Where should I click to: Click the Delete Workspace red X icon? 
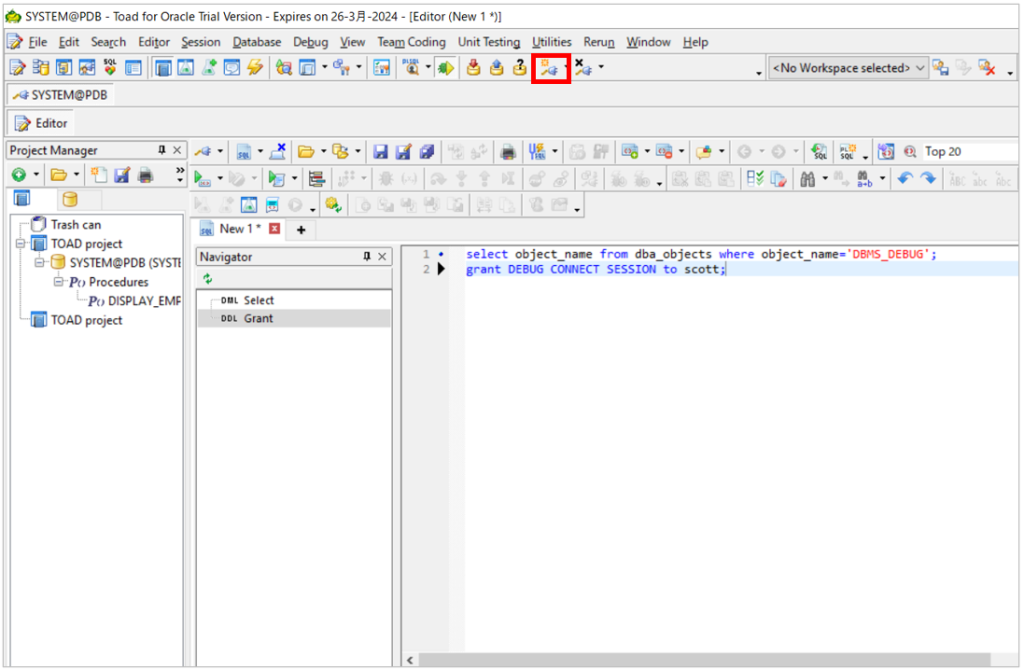point(987,67)
